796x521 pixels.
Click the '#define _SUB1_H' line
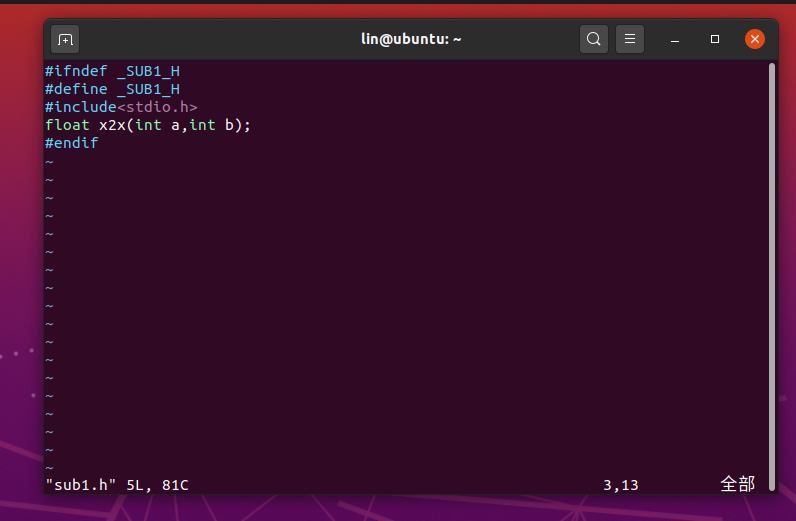click(x=112, y=89)
